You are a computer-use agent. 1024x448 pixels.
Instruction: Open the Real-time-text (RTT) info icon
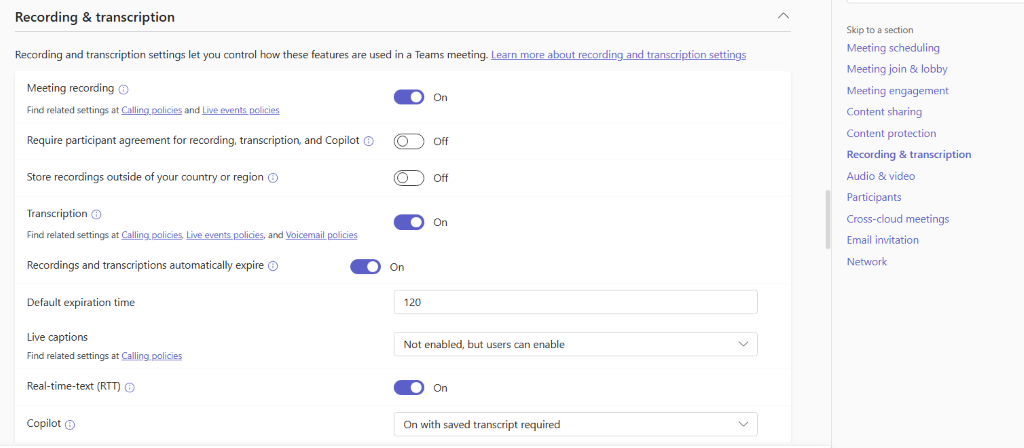(x=129, y=388)
